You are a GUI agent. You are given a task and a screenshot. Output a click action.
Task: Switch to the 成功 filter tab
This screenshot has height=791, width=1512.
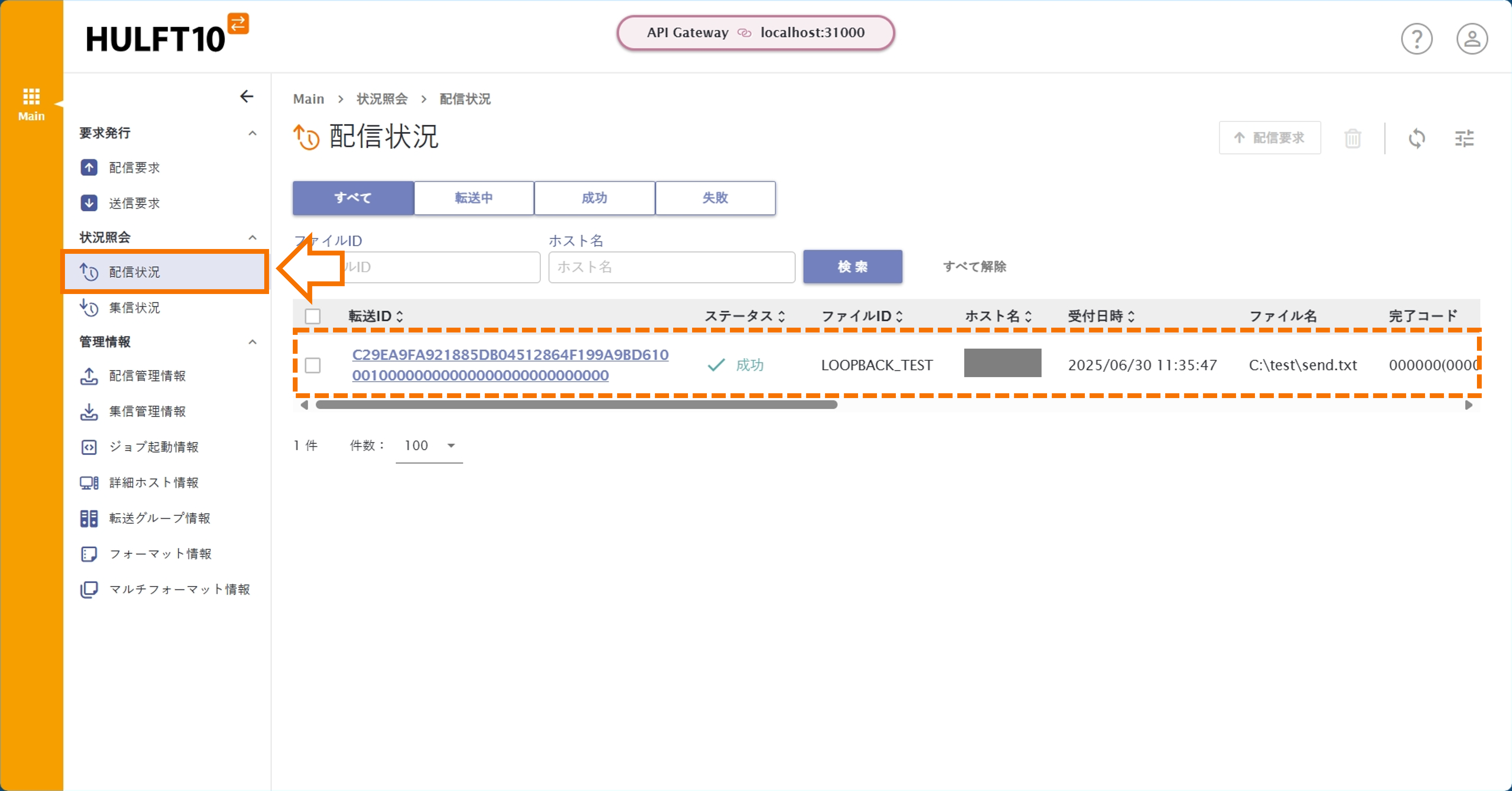pyautogui.click(x=594, y=198)
